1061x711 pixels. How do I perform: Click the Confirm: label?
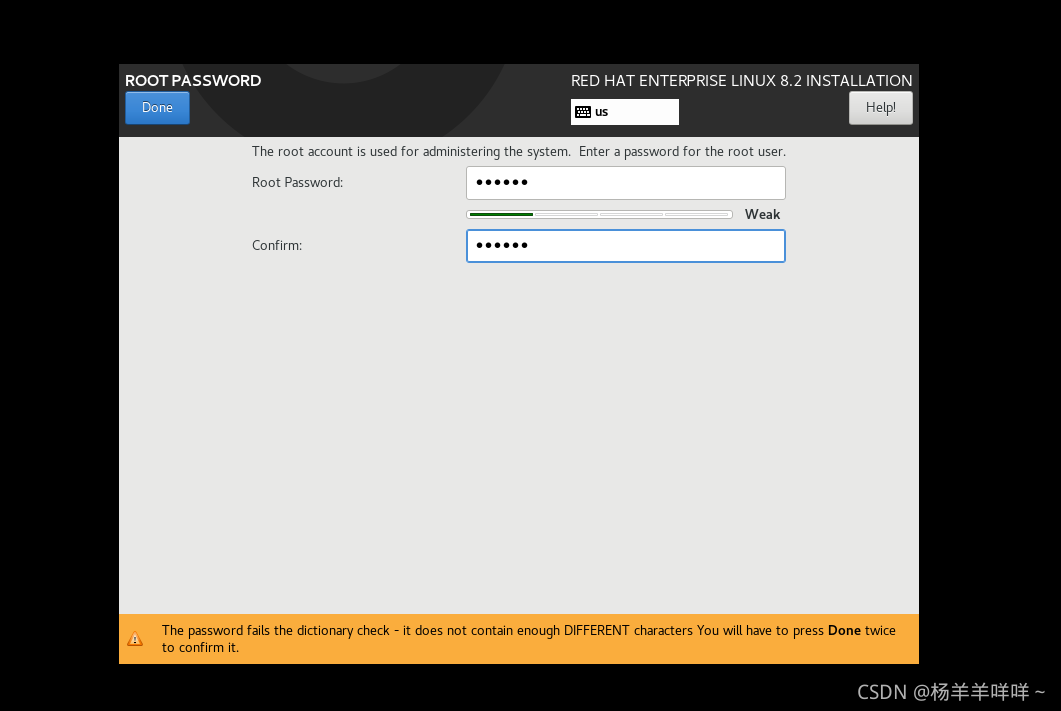pyautogui.click(x=277, y=246)
